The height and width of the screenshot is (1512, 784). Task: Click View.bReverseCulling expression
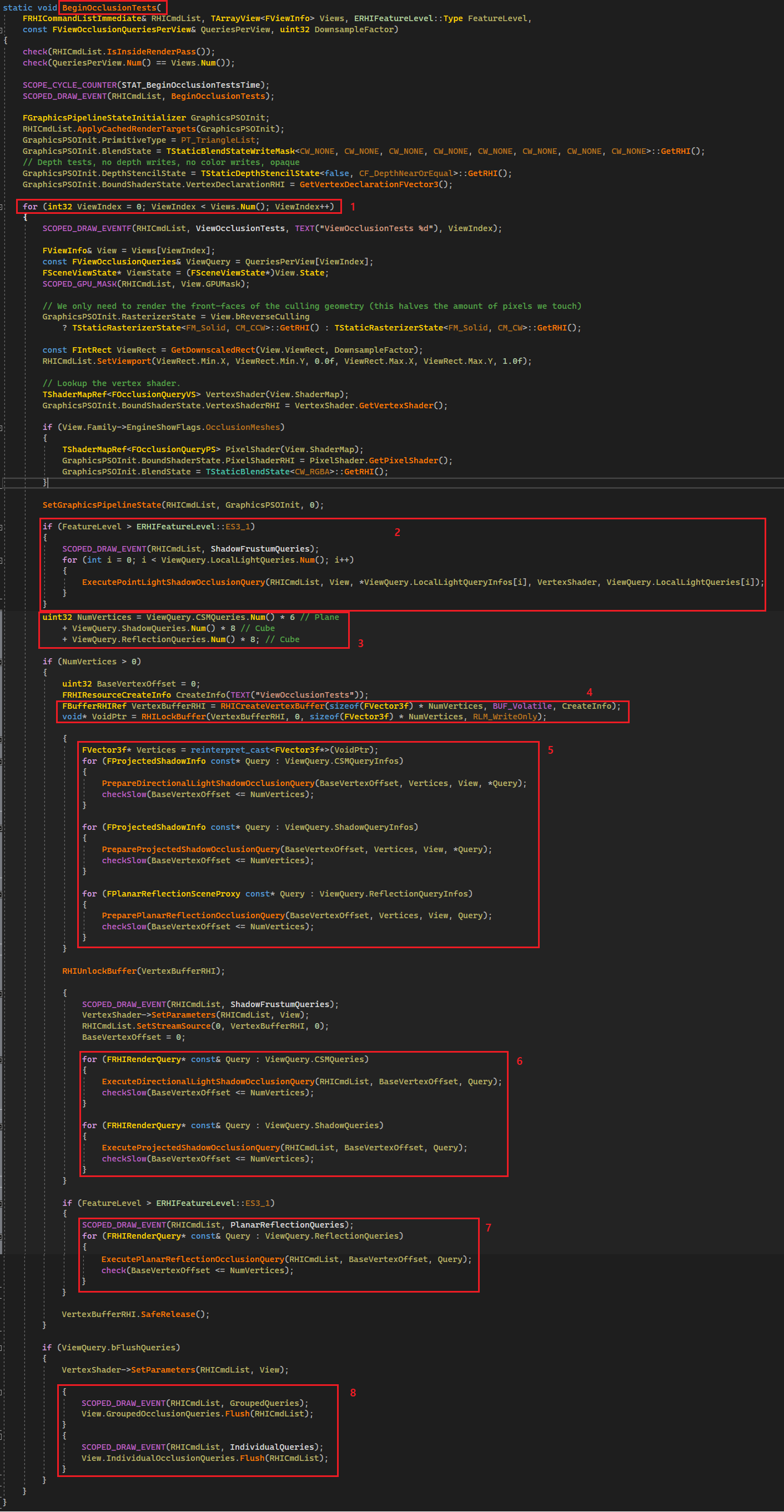(x=260, y=317)
